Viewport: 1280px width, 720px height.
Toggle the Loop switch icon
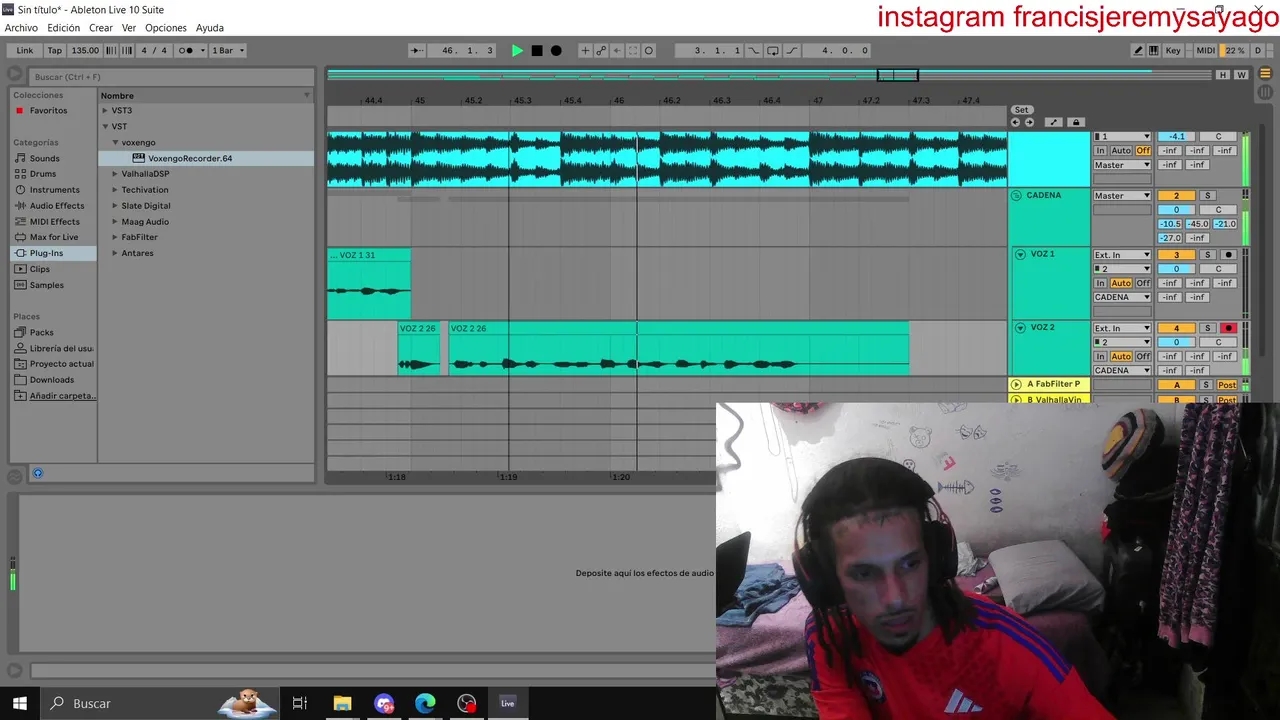tap(773, 50)
